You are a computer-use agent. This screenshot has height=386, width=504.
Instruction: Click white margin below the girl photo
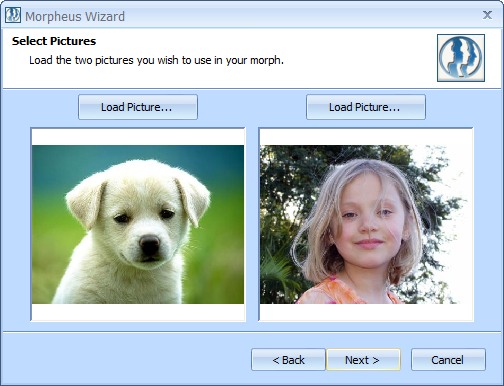click(x=366, y=312)
